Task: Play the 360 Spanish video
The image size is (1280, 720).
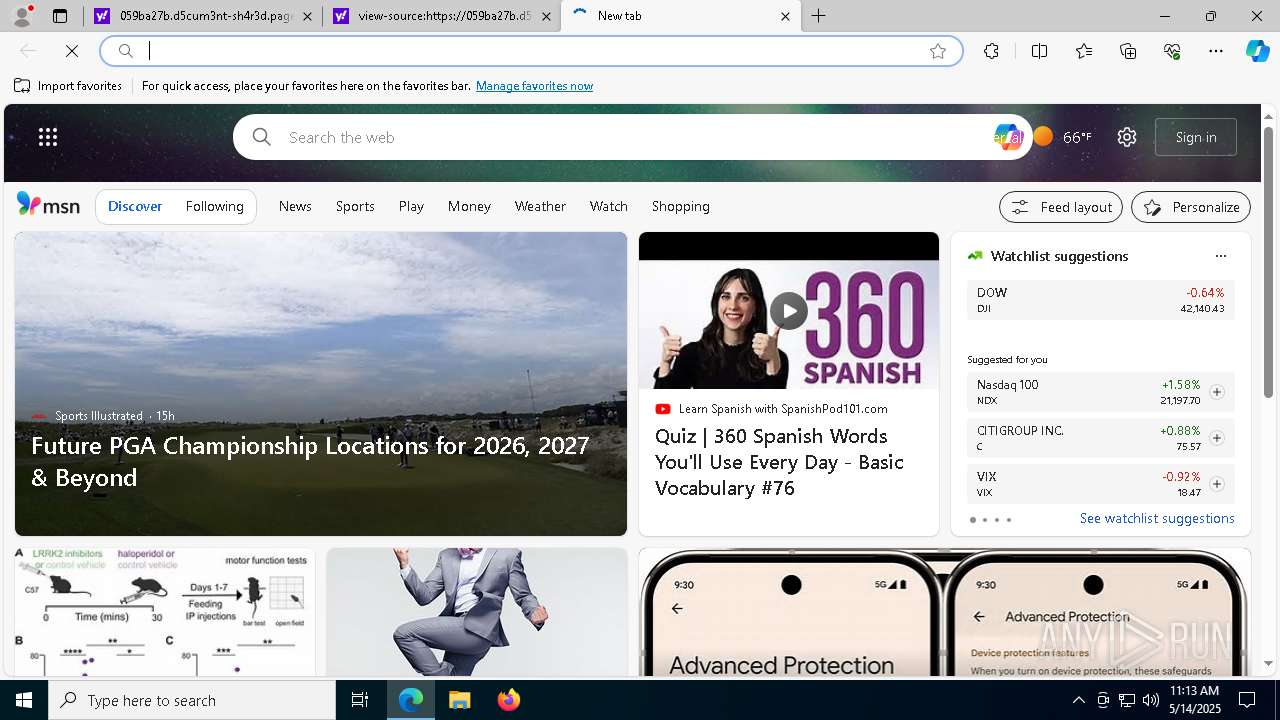Action: (789, 311)
